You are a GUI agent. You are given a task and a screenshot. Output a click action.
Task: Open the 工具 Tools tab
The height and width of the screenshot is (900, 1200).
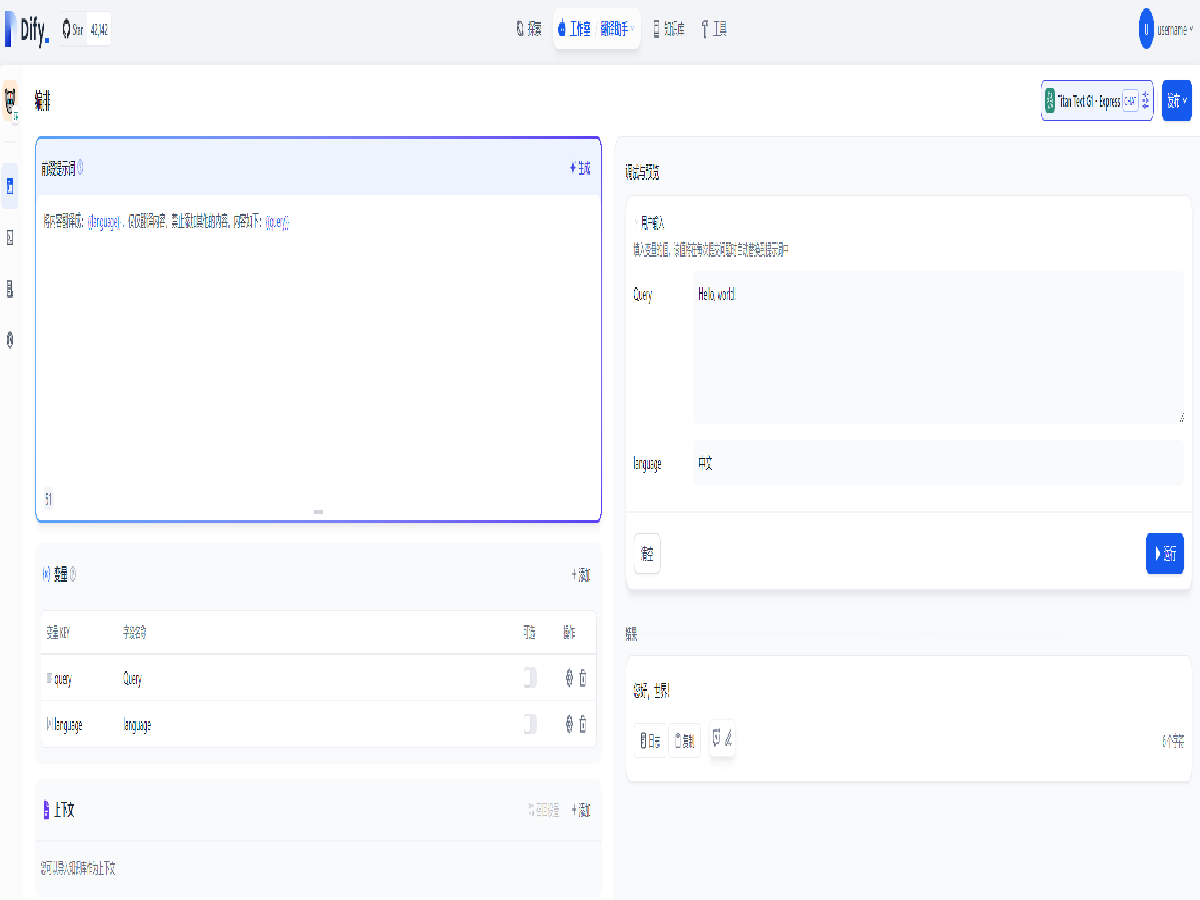(714, 29)
